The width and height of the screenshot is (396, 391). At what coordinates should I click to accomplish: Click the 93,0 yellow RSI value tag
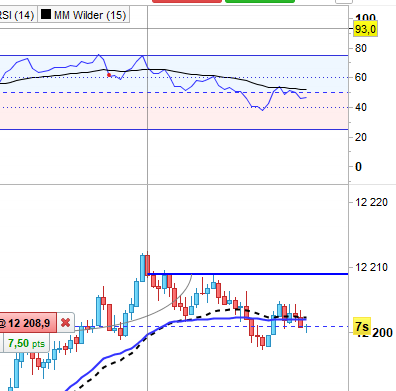click(x=365, y=29)
